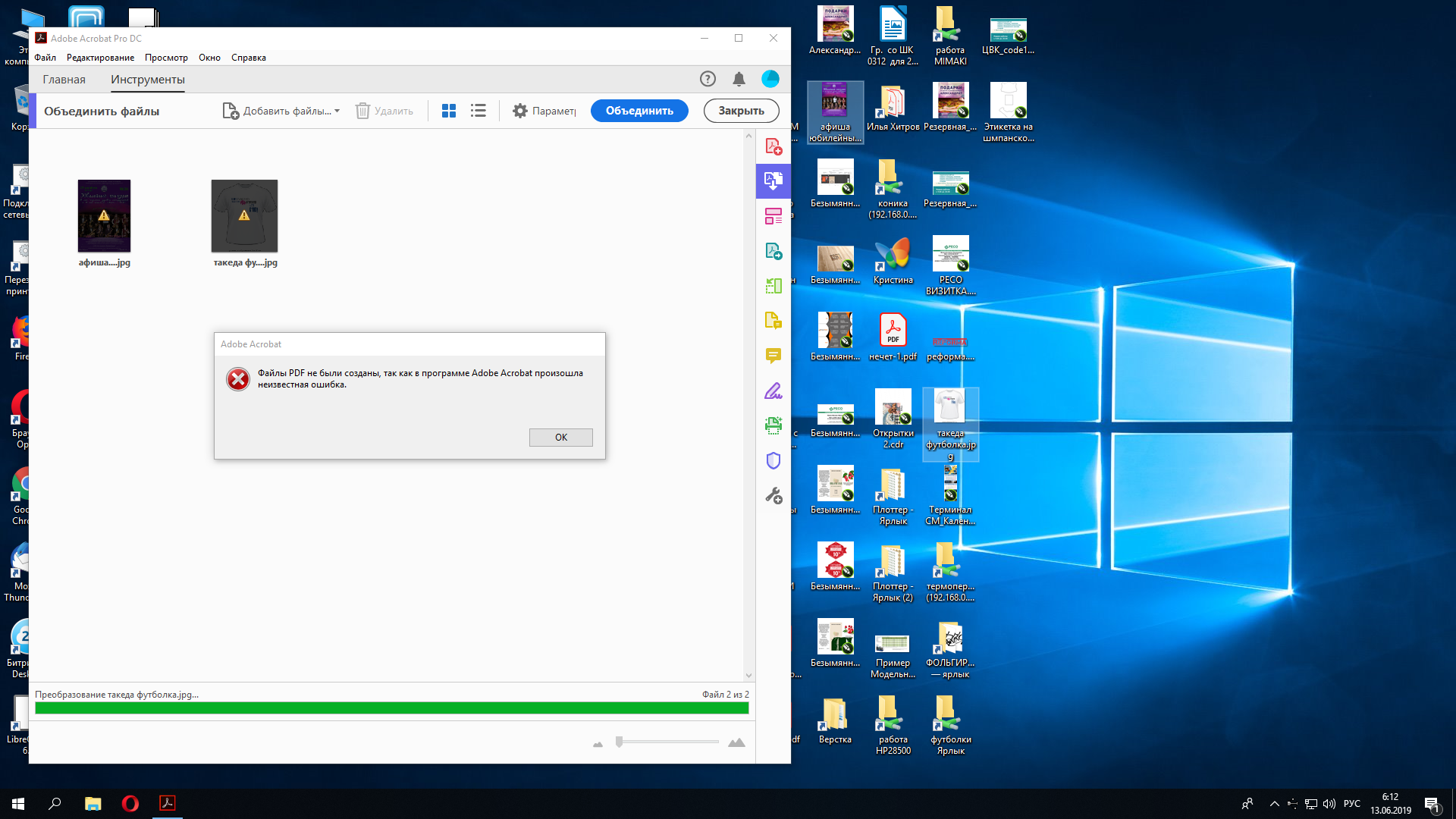Select the Organize Pages tool in sidebar
The image size is (1456, 819).
click(773, 216)
